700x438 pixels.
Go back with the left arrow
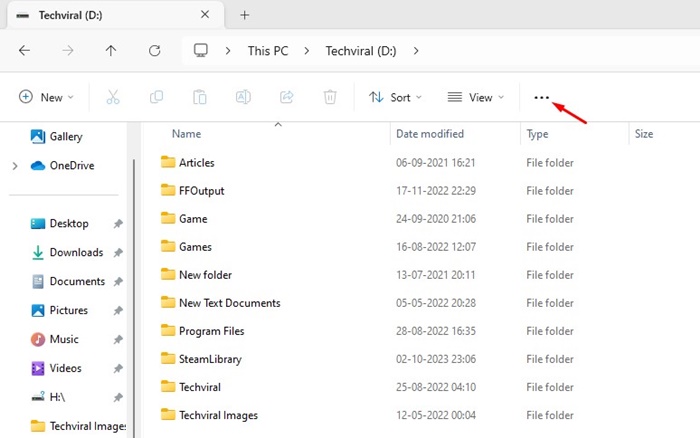(25, 50)
